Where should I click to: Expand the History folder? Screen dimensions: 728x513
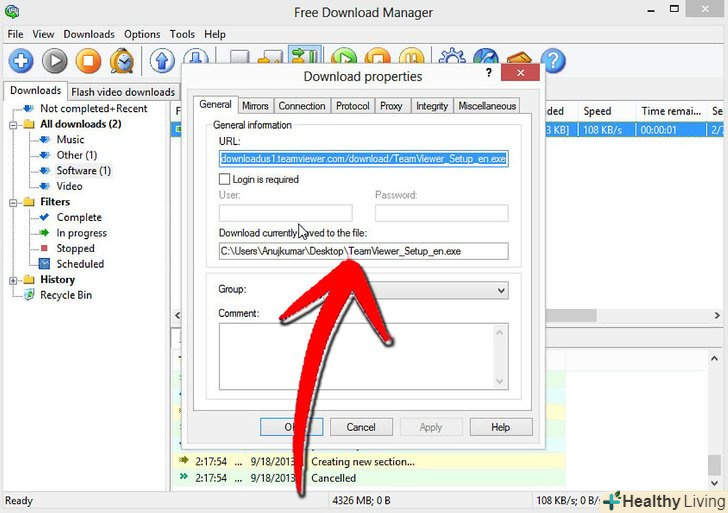coord(13,280)
